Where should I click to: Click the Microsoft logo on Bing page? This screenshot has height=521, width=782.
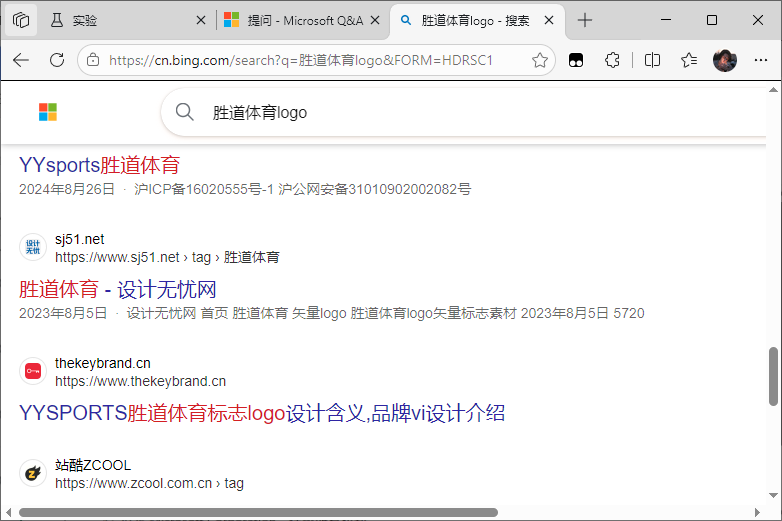pyautogui.click(x=48, y=112)
